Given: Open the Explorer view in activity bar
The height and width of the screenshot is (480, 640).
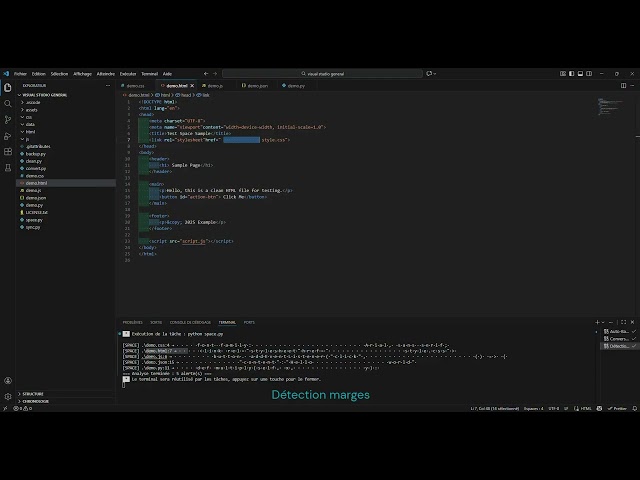Looking at the screenshot, I should tap(7, 88).
